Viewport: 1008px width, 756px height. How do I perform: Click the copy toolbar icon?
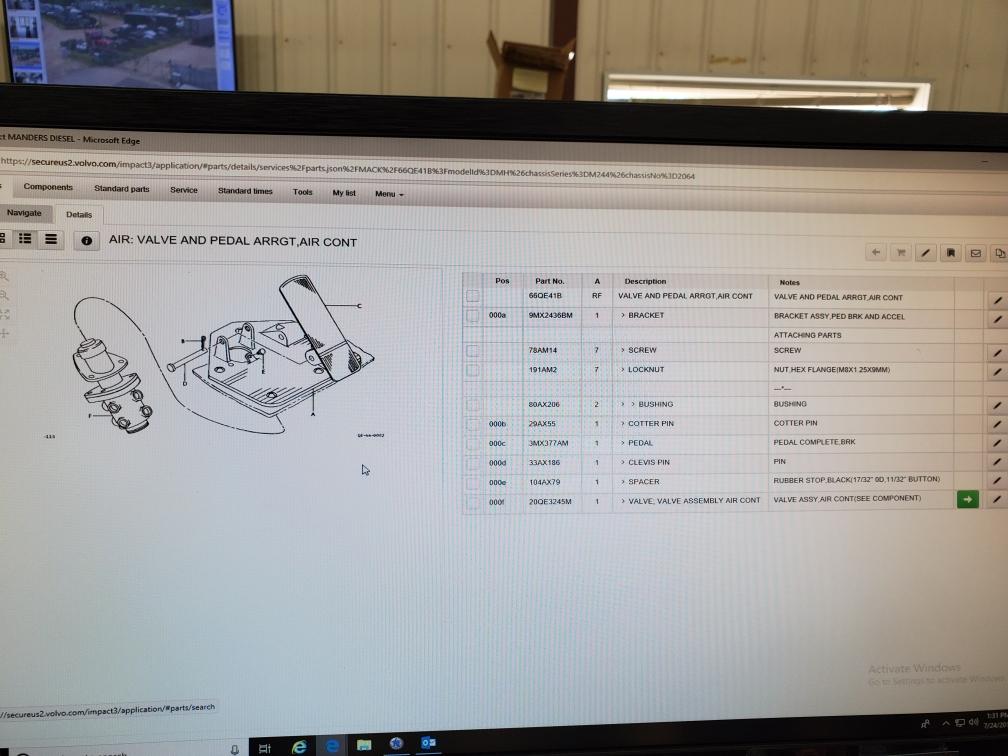999,254
